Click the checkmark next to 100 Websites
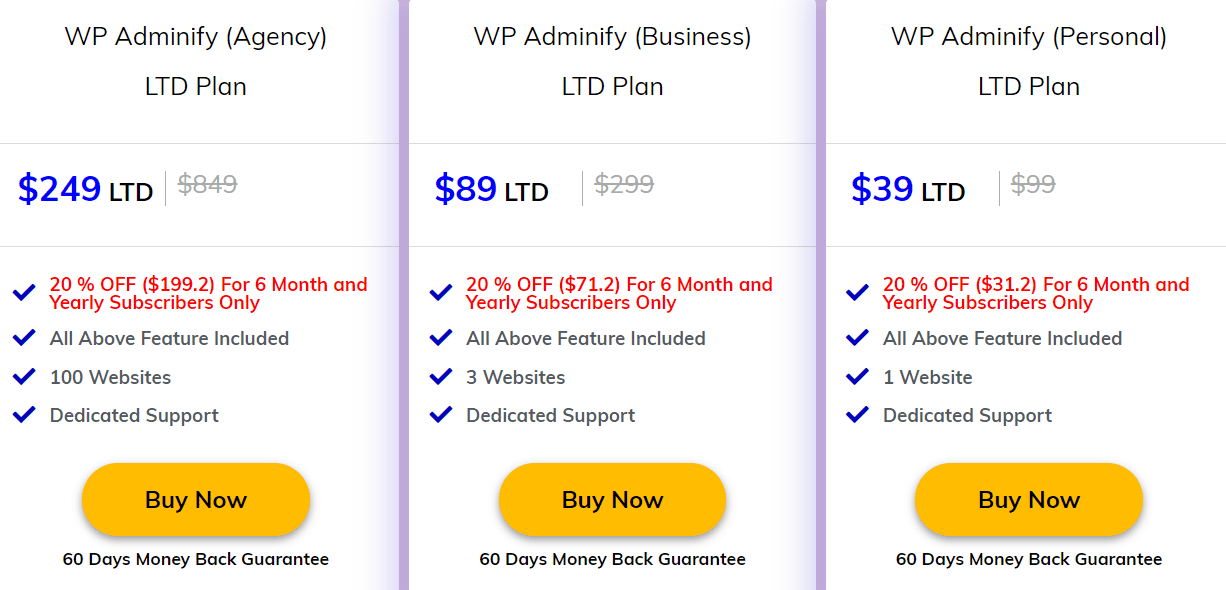 click(x=24, y=377)
